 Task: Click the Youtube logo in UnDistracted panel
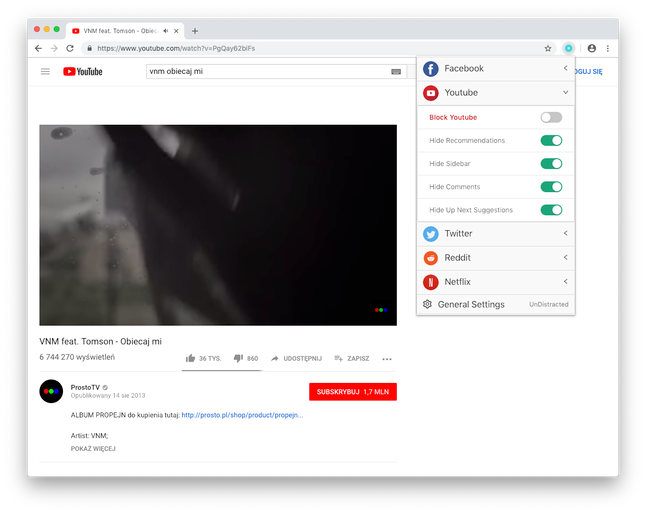click(x=431, y=93)
